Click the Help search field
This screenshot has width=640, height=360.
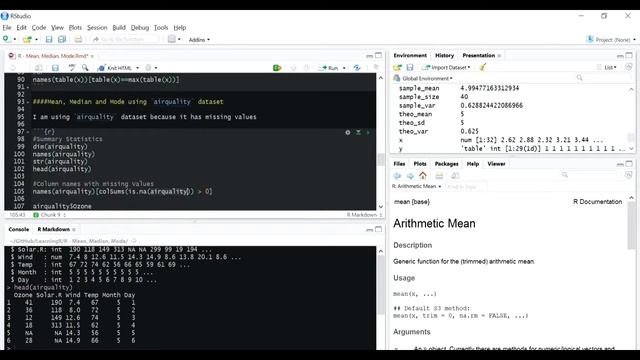pos(591,175)
